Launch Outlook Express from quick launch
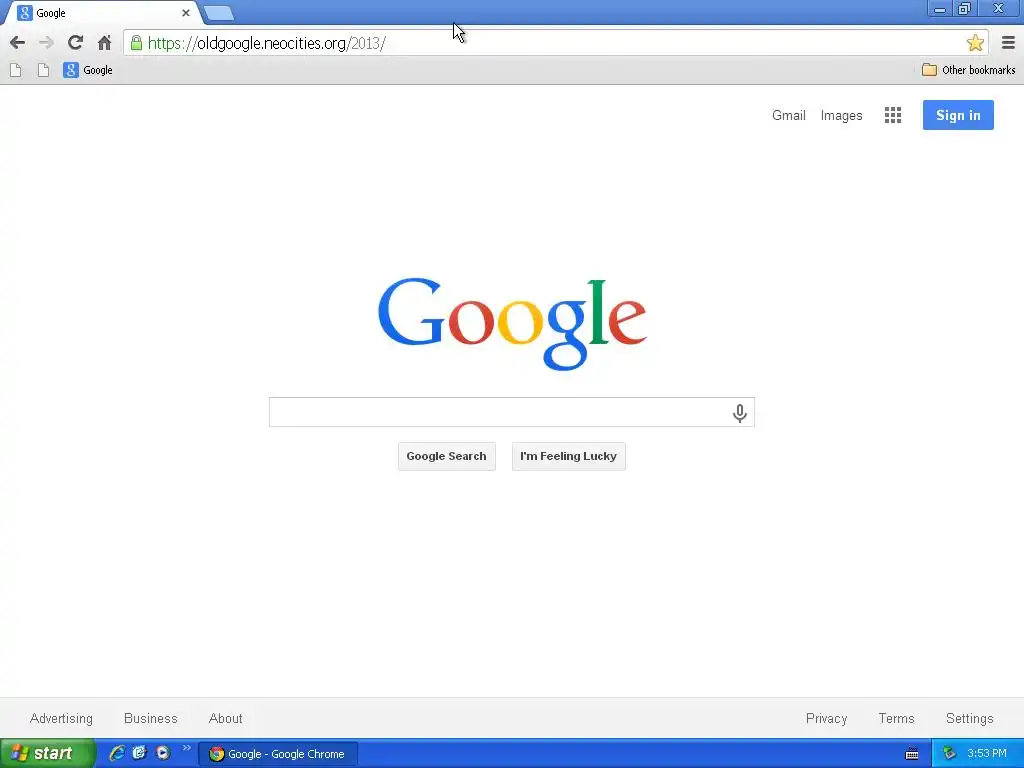The image size is (1024, 768). pos(140,753)
